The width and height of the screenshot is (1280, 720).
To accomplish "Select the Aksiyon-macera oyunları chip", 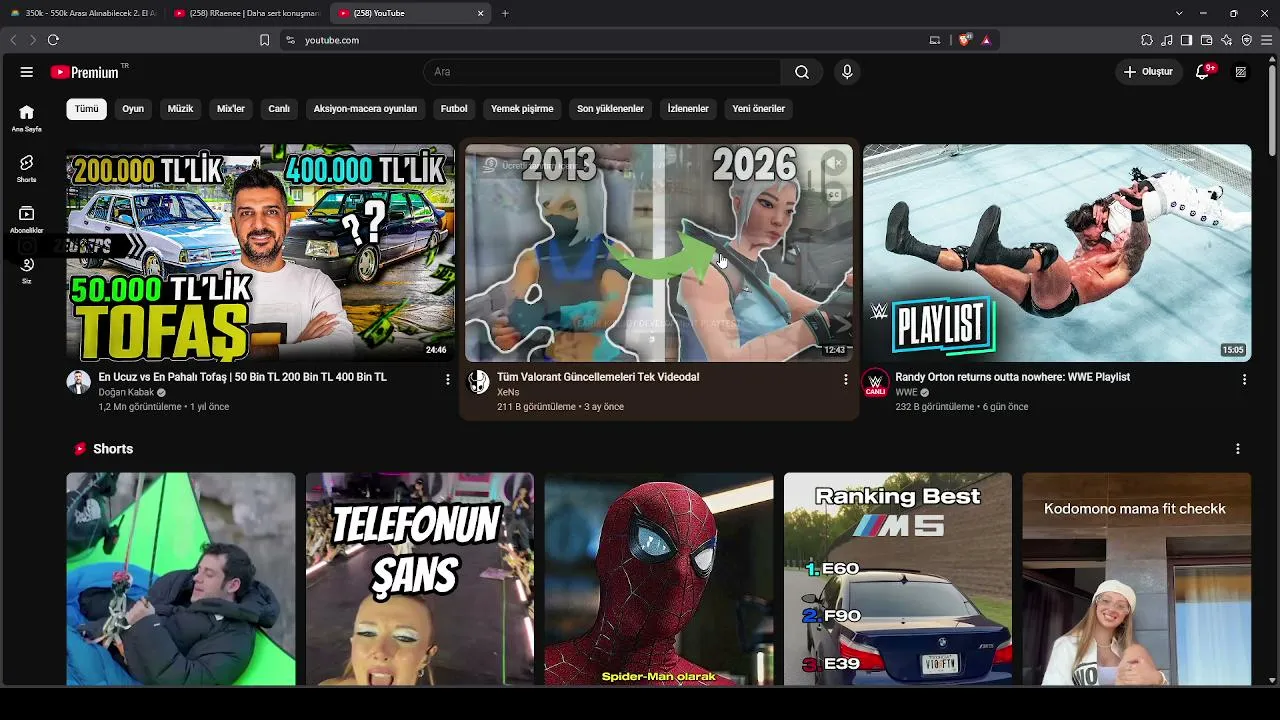I will (x=365, y=109).
